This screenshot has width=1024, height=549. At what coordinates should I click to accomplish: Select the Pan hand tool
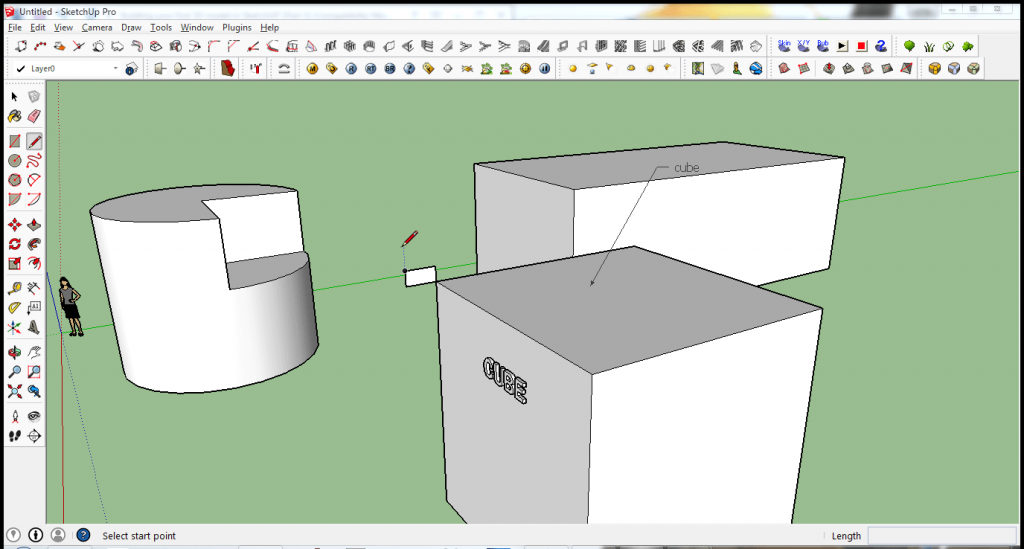pos(34,353)
